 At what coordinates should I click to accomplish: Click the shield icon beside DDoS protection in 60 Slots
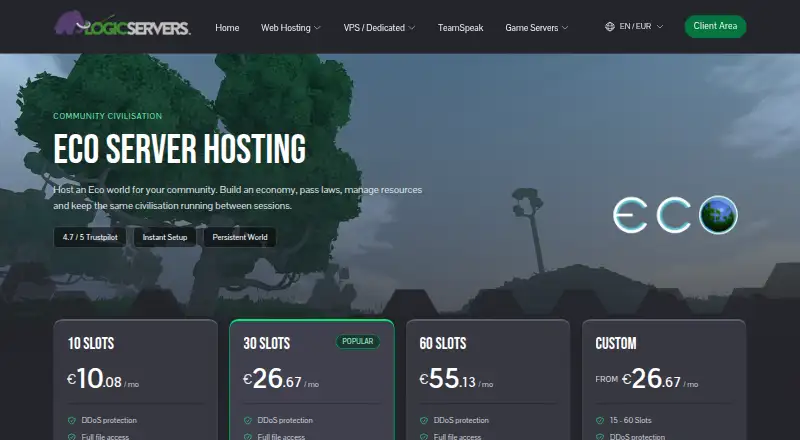point(424,421)
